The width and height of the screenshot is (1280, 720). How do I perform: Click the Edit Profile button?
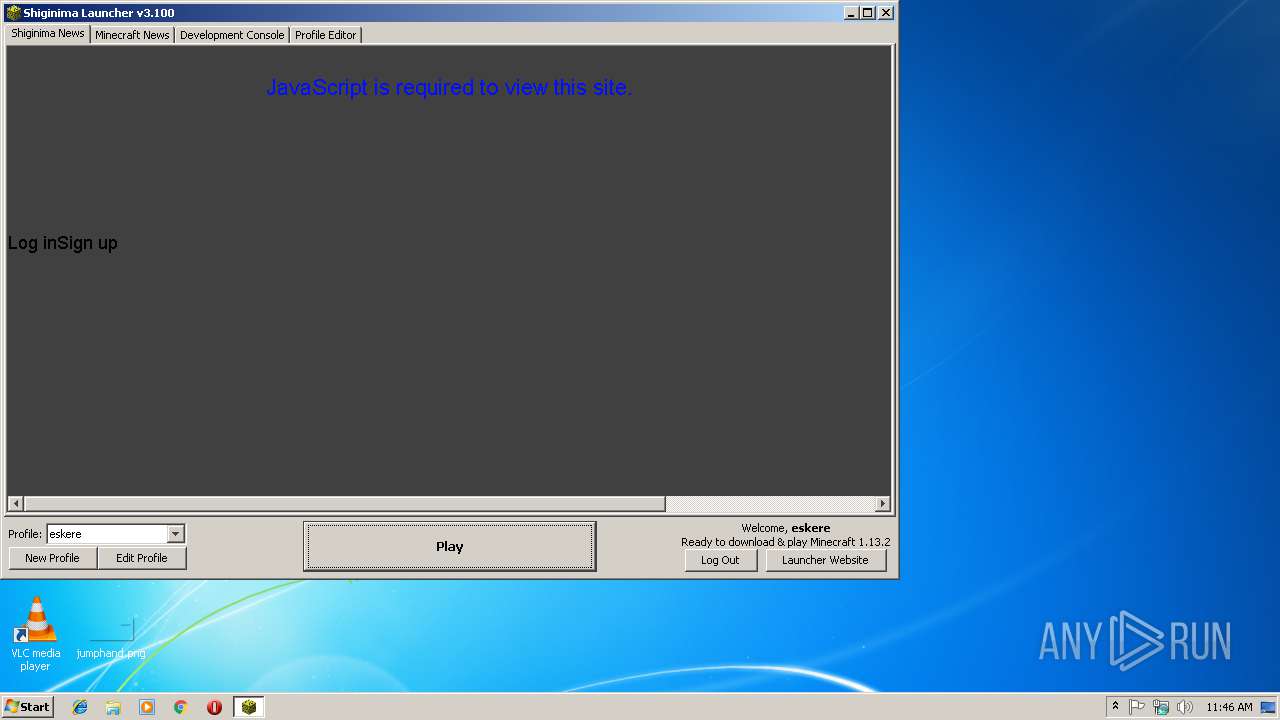142,558
